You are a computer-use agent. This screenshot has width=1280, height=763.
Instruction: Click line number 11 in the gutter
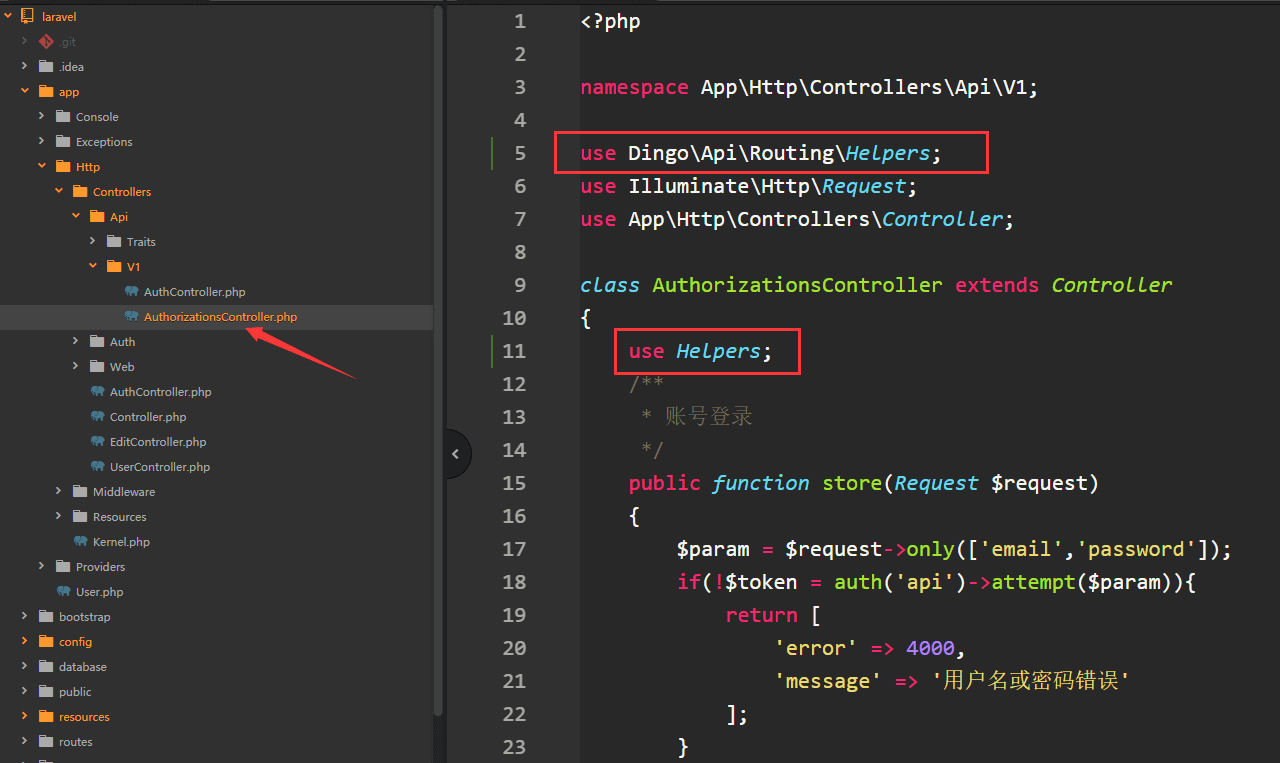tap(514, 351)
